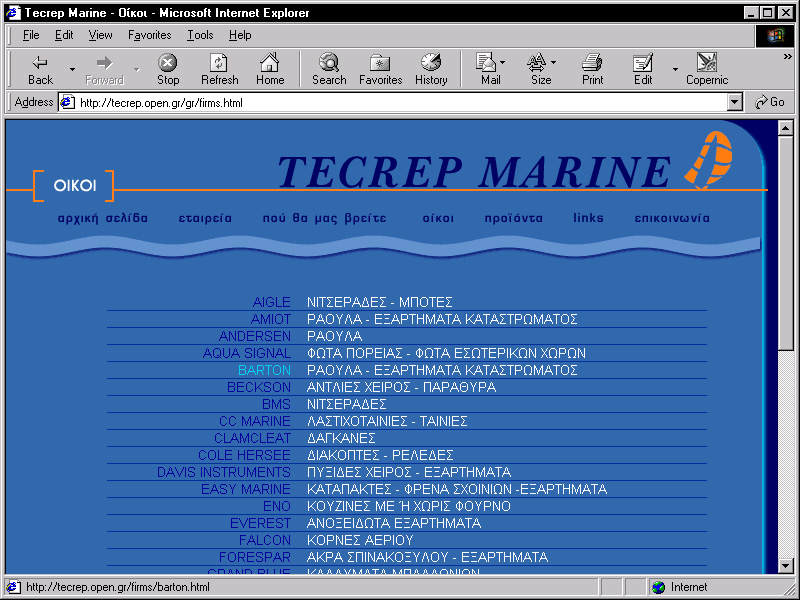Open the EASY MARINE firm link
The width and height of the screenshot is (800, 600).
point(245,489)
